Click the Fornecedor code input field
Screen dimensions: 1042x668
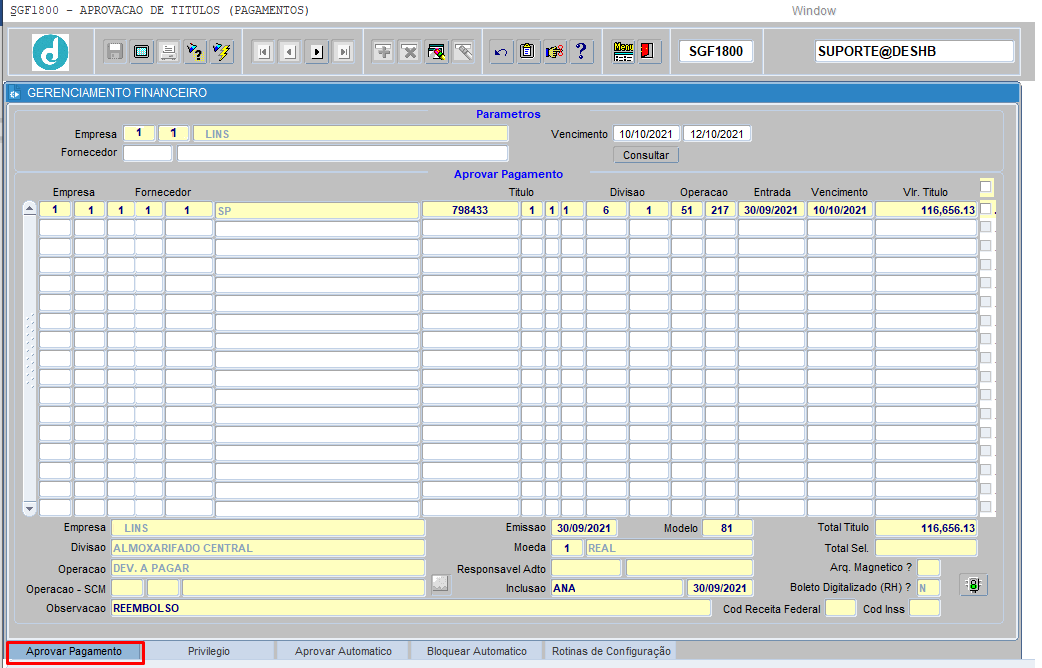tap(148, 153)
